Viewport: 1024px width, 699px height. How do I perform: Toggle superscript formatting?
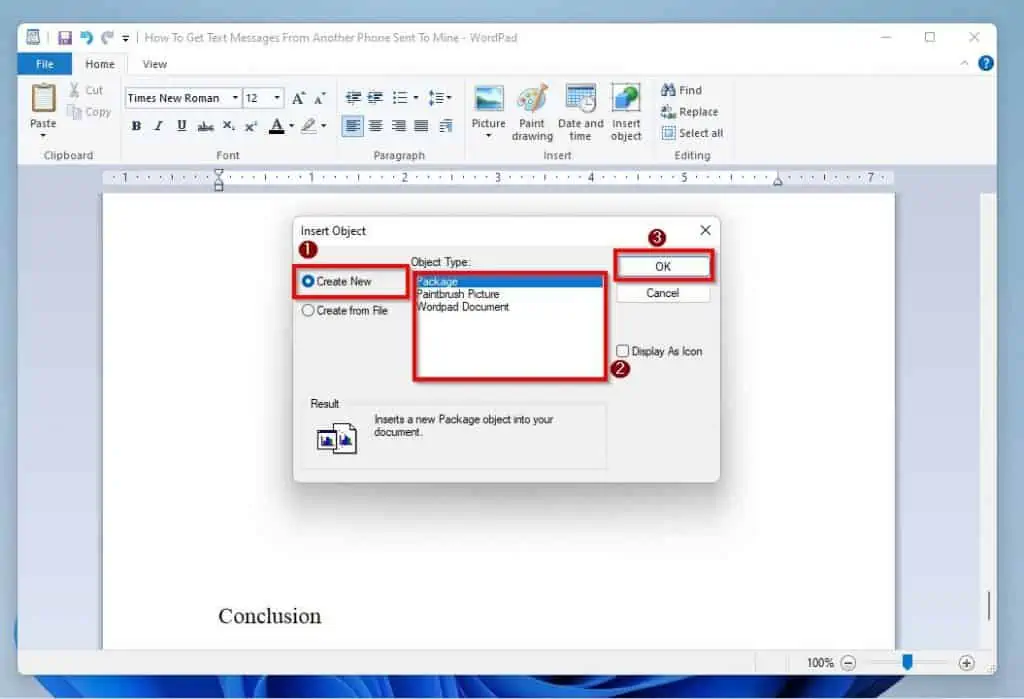pos(251,126)
